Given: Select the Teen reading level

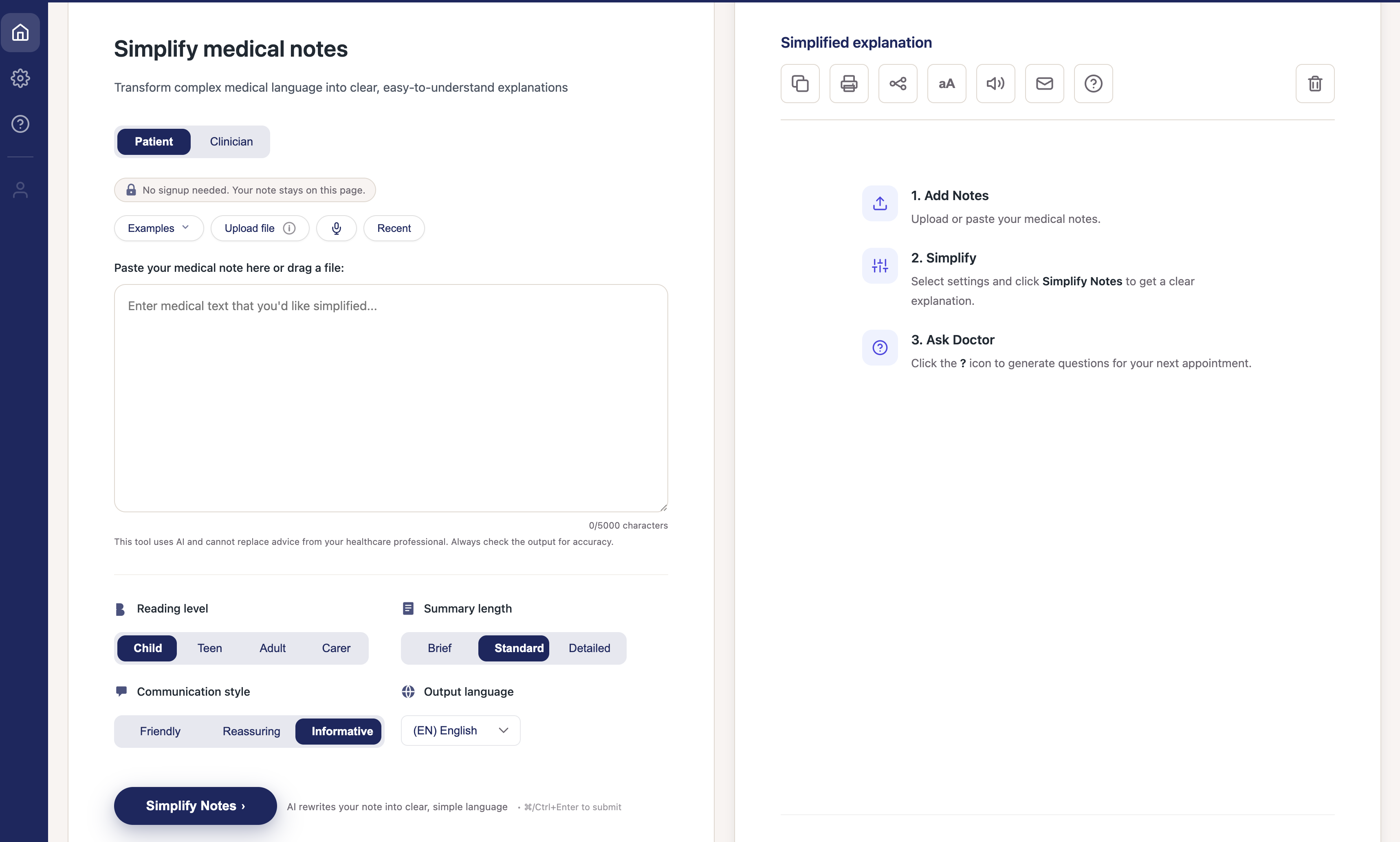Looking at the screenshot, I should pos(209,648).
